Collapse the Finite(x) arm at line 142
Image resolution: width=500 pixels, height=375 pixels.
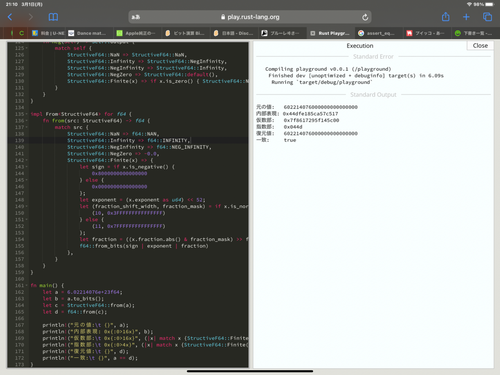click(x=27, y=160)
